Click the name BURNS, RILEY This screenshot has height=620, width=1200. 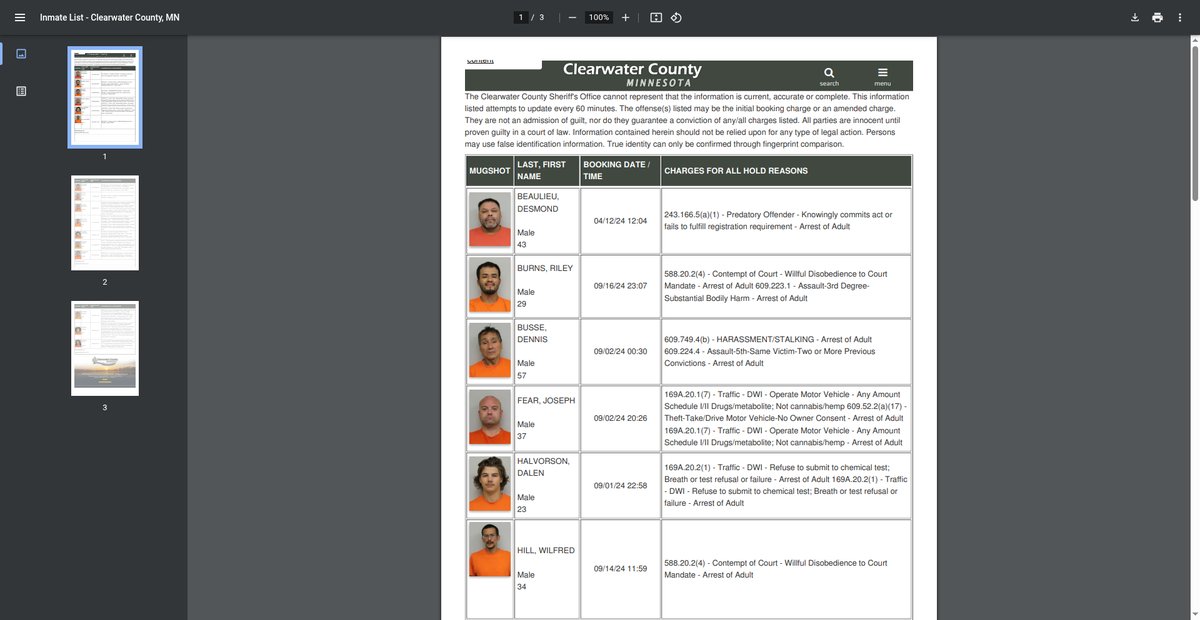[x=545, y=269]
